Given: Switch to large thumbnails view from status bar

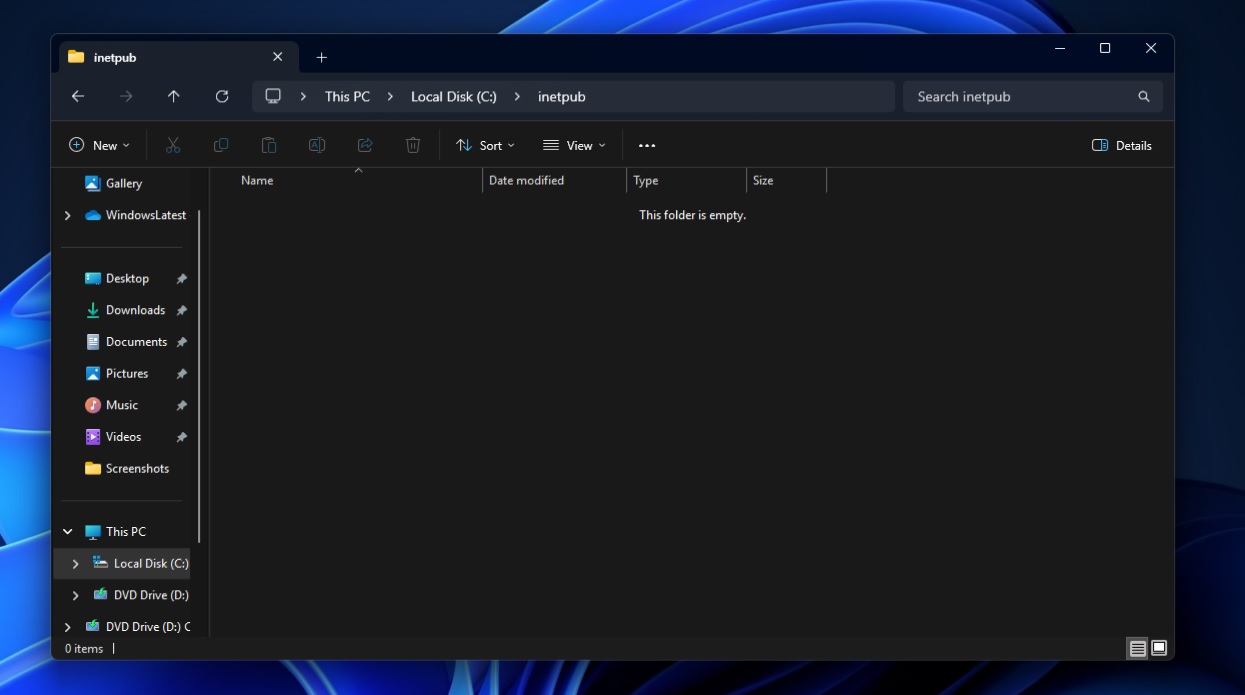Looking at the screenshot, I should tap(1158, 648).
